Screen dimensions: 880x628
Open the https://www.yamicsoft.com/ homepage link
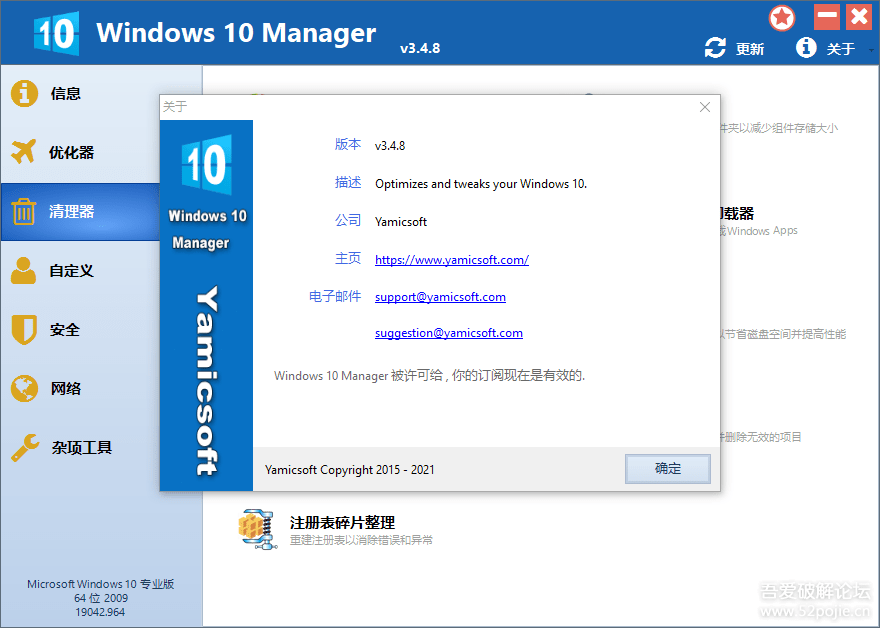[x=452, y=260]
